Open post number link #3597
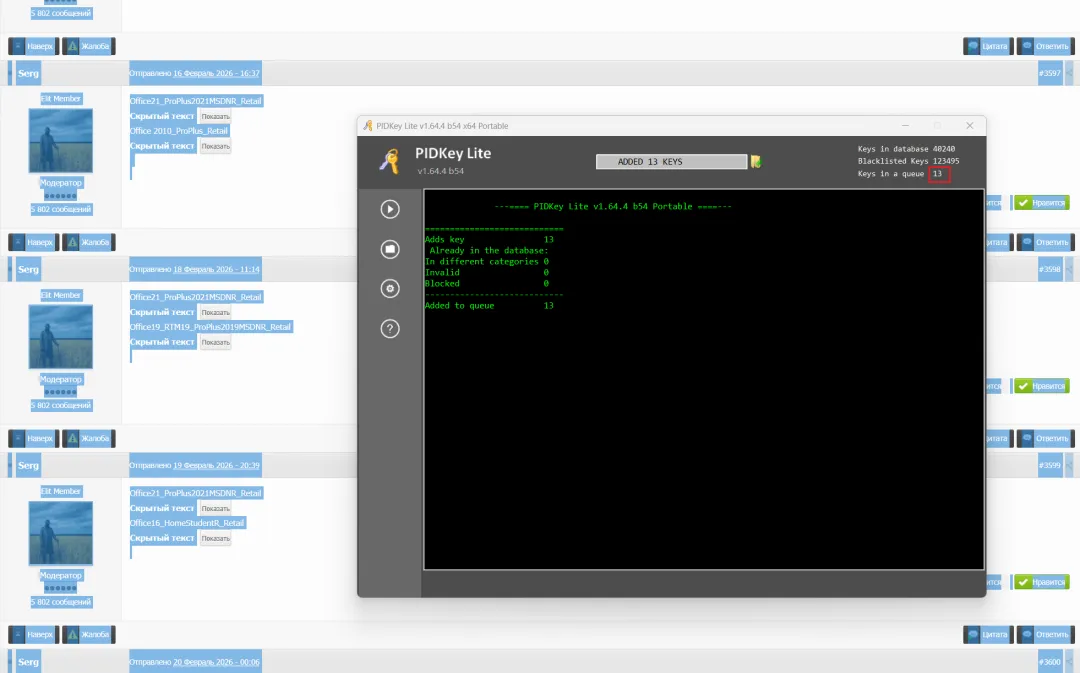Screen dimensions: 1080x673 [x=1050, y=73]
